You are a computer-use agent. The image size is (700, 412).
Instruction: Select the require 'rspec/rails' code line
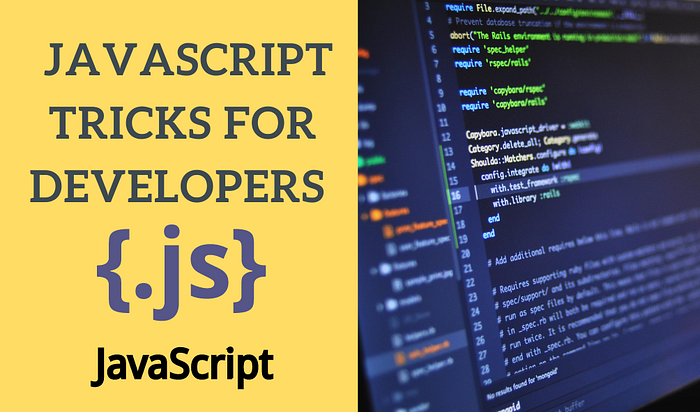pyautogui.click(x=493, y=63)
